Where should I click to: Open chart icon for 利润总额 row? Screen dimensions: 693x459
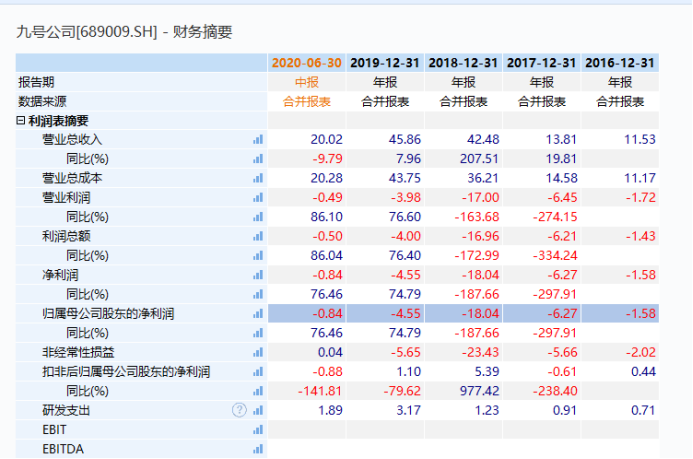pyautogui.click(x=258, y=236)
